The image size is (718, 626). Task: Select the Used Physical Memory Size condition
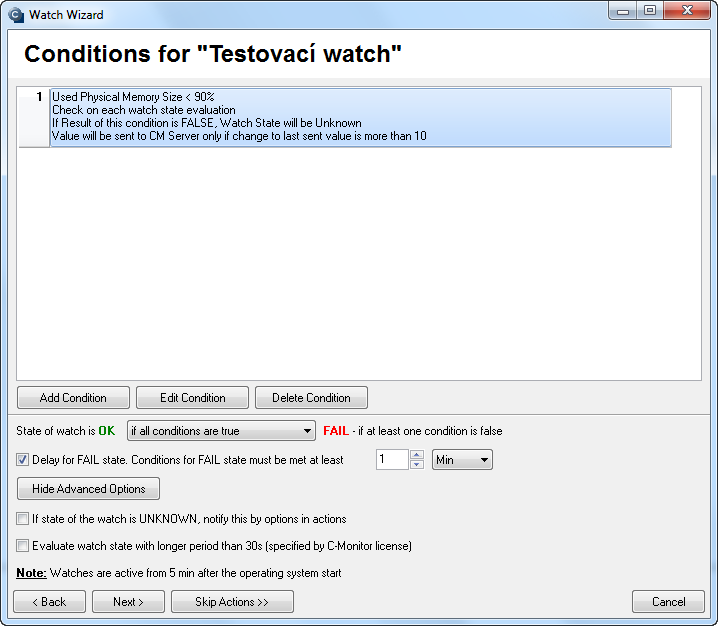[360, 117]
